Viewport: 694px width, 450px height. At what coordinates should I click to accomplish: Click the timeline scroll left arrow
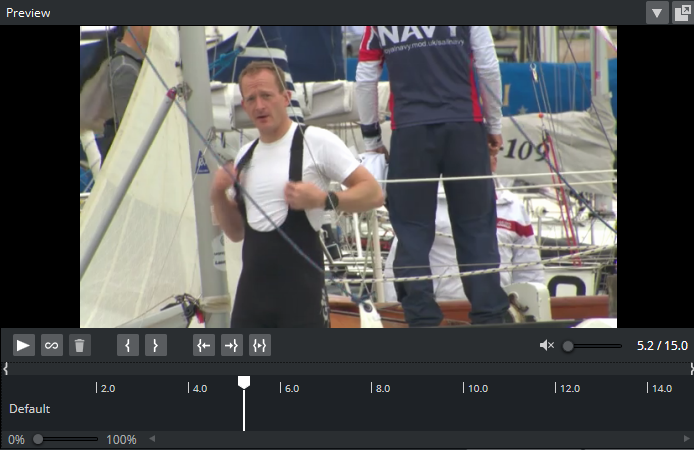153,439
